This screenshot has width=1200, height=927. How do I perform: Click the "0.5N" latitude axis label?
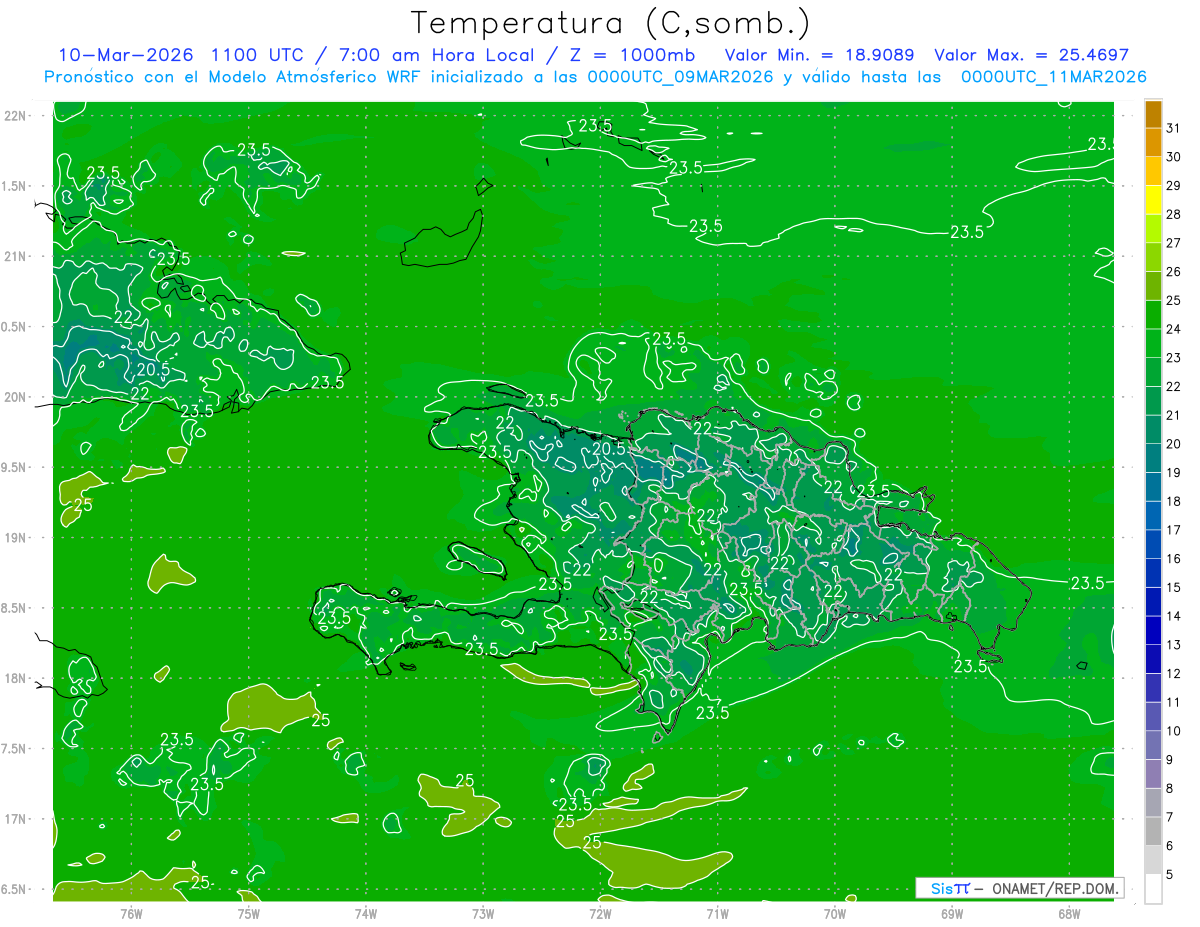(13, 327)
